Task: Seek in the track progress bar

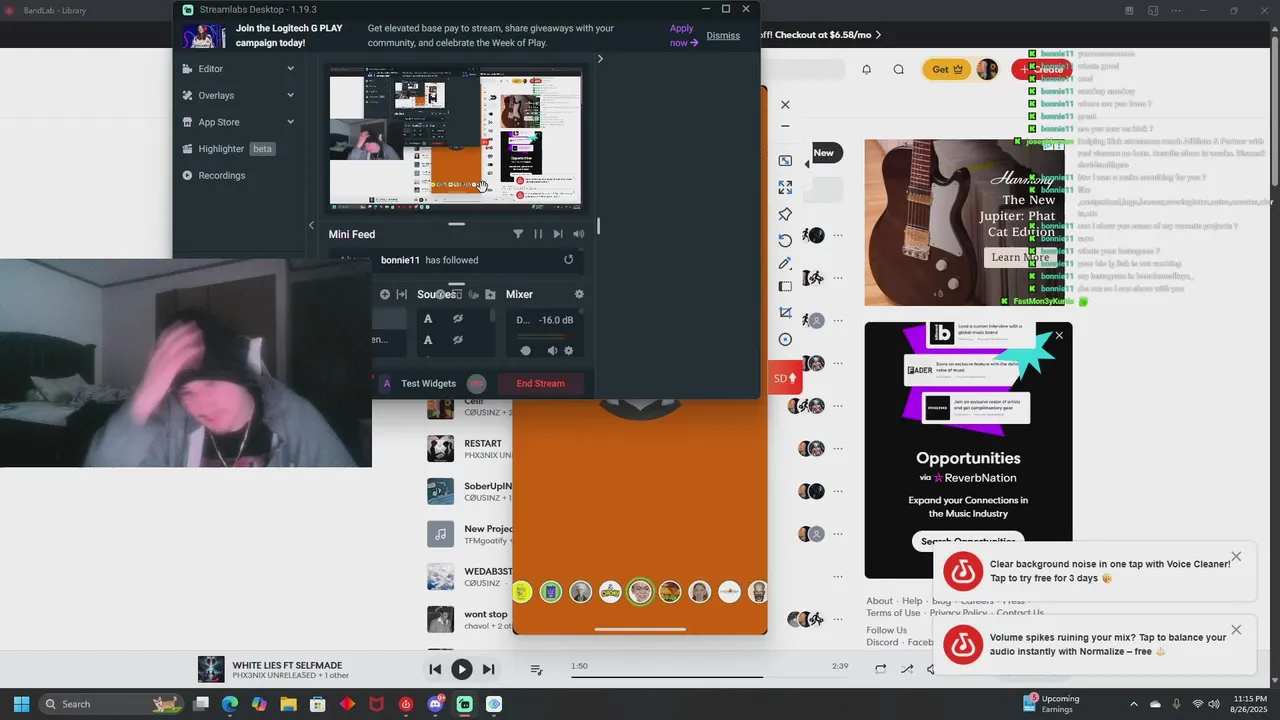Action: click(709, 677)
